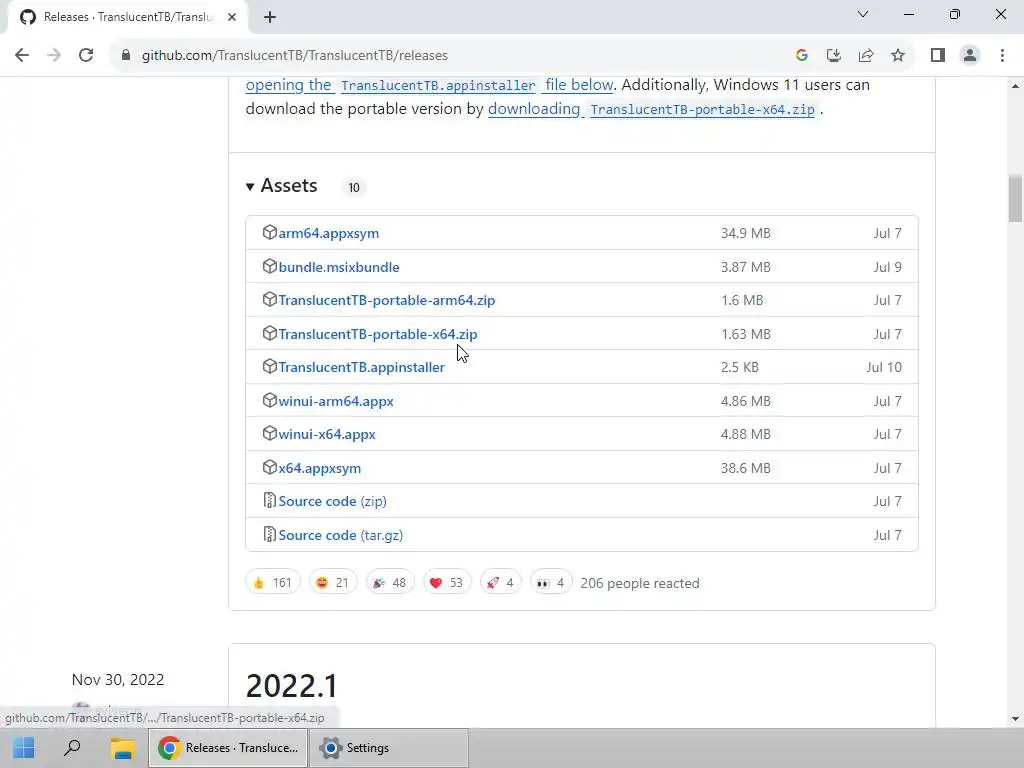Close the Releases TranslucentTB tab
The image size is (1024, 768).
point(232,18)
